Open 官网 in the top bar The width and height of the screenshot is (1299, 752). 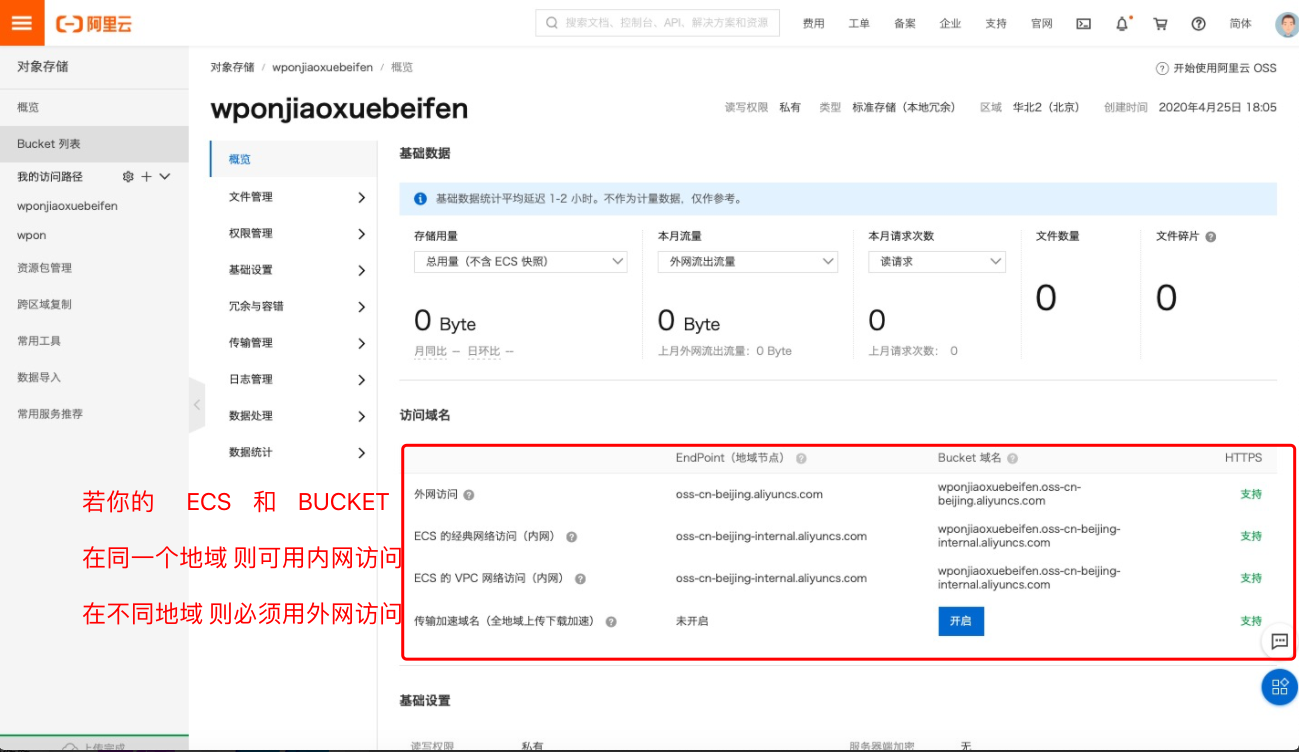click(x=1041, y=24)
